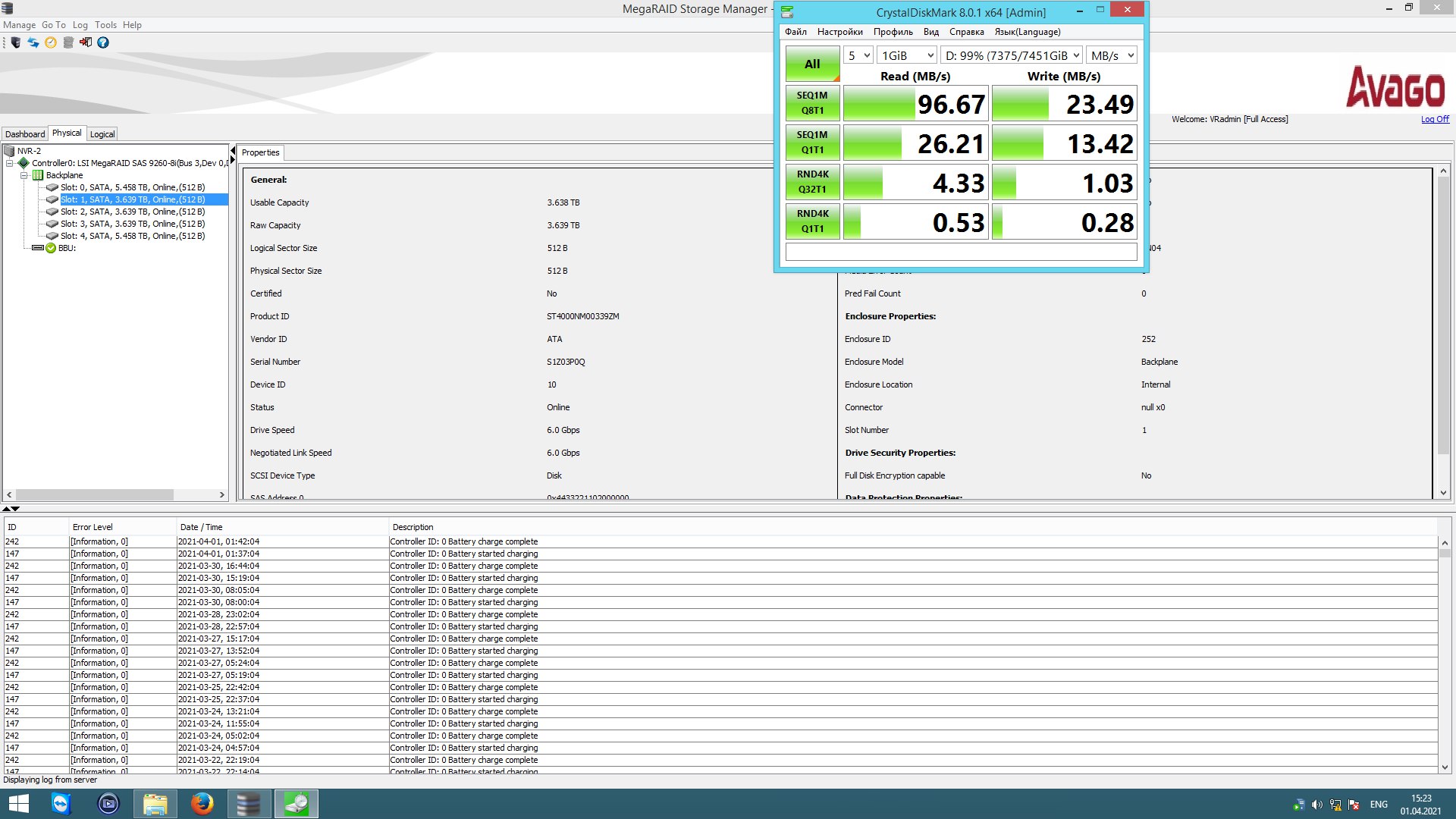The height and width of the screenshot is (819, 1456).
Task: Click the log list vertical scrollbar
Action: [x=1445, y=654]
